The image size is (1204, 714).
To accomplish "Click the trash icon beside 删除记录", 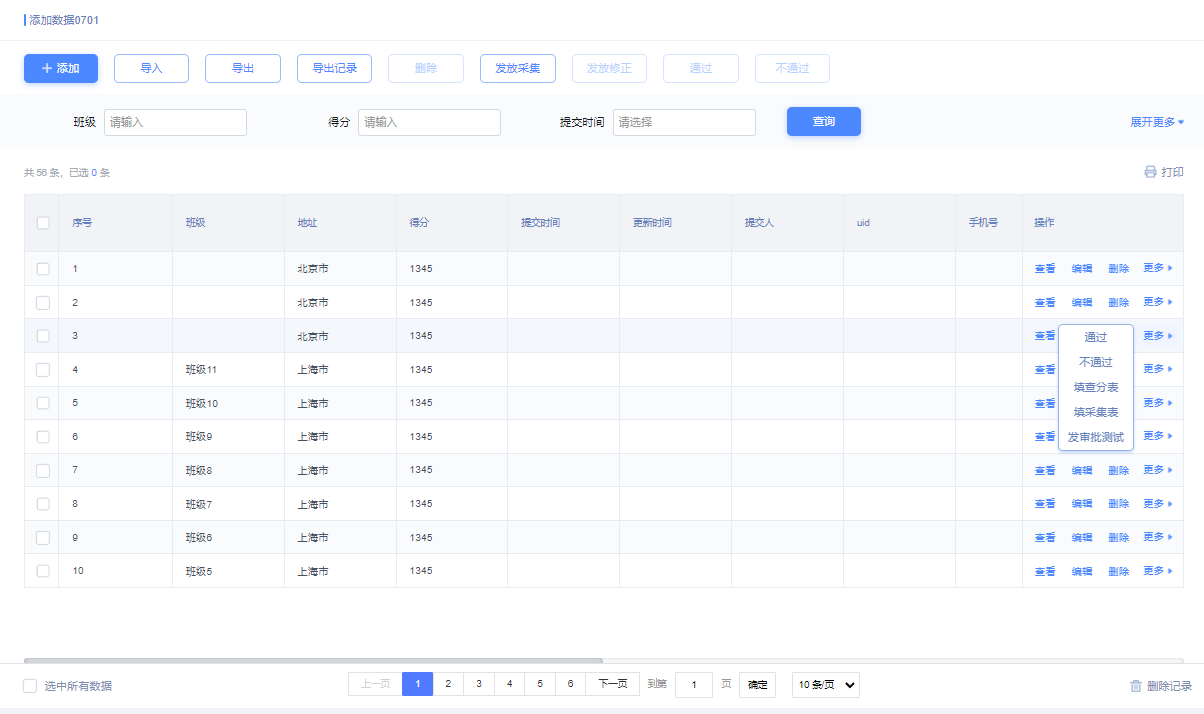I will click(x=1135, y=686).
